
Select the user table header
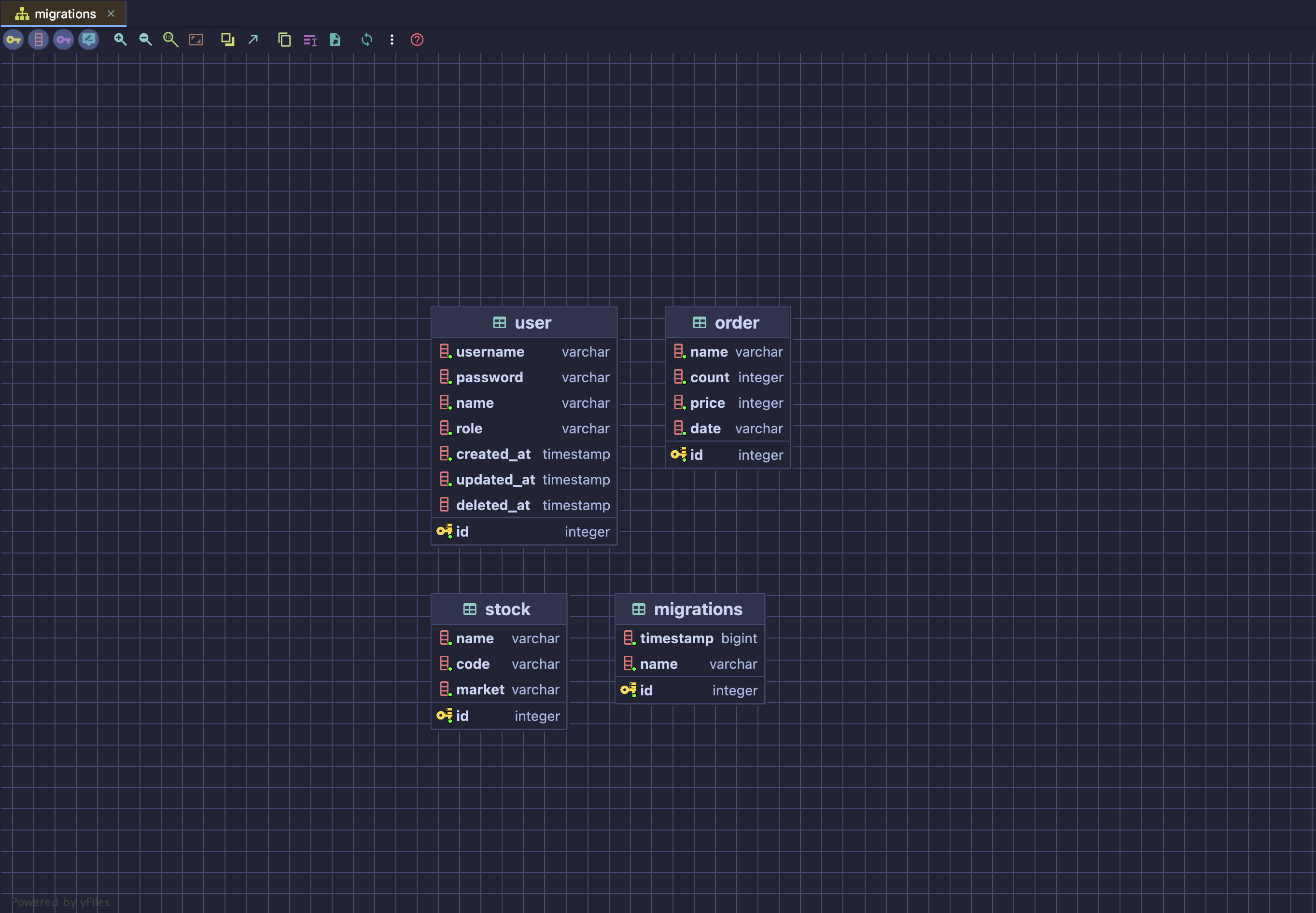coord(523,323)
